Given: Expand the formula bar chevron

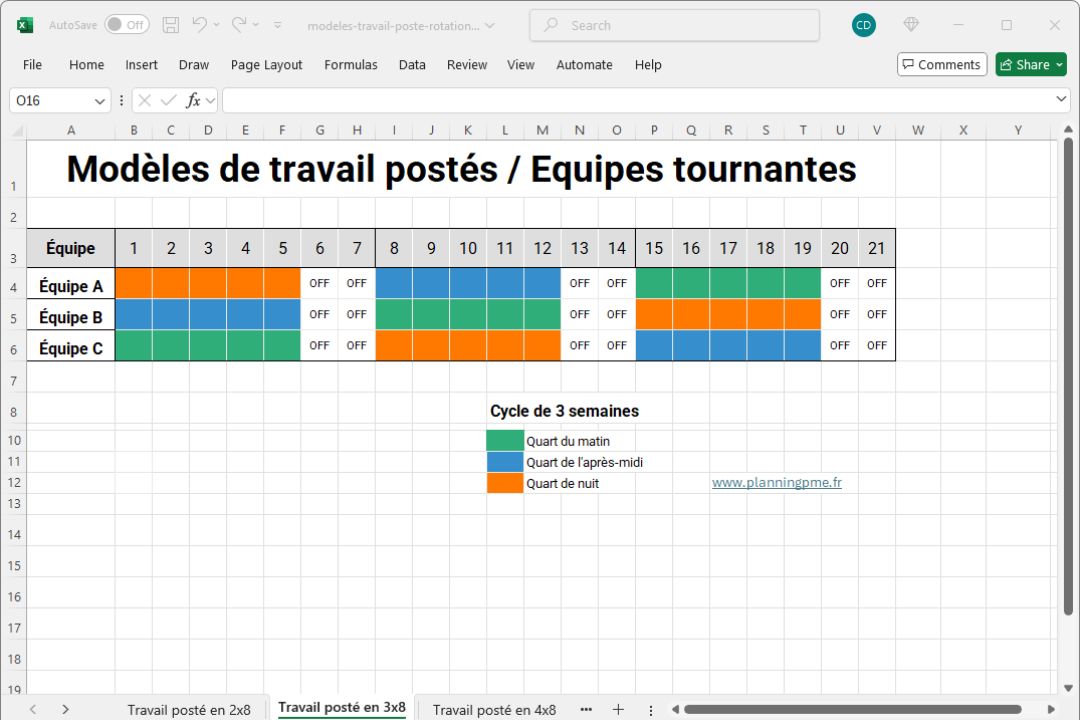Looking at the screenshot, I should (x=1061, y=100).
